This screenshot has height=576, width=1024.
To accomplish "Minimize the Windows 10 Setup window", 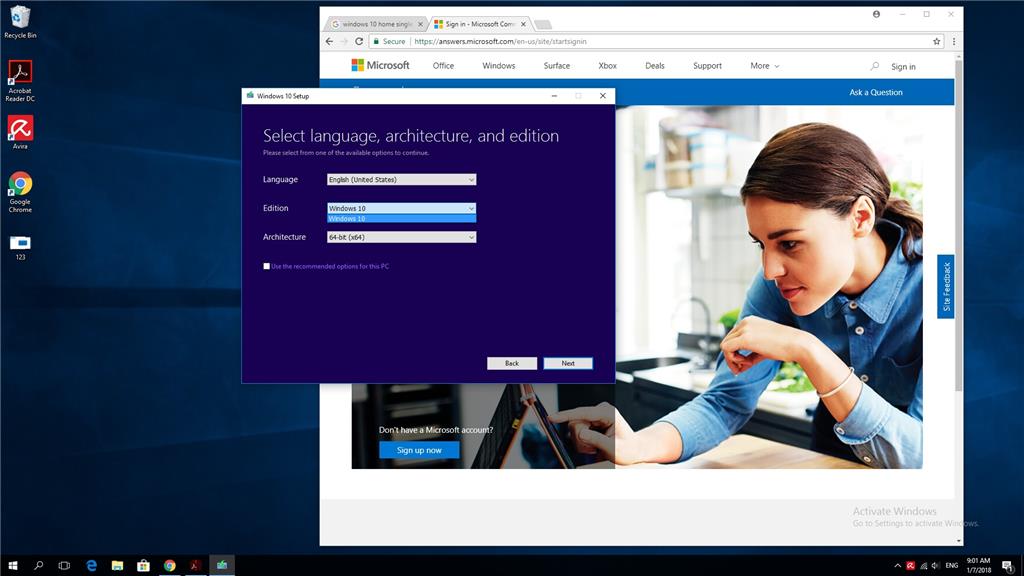I will [x=554, y=96].
